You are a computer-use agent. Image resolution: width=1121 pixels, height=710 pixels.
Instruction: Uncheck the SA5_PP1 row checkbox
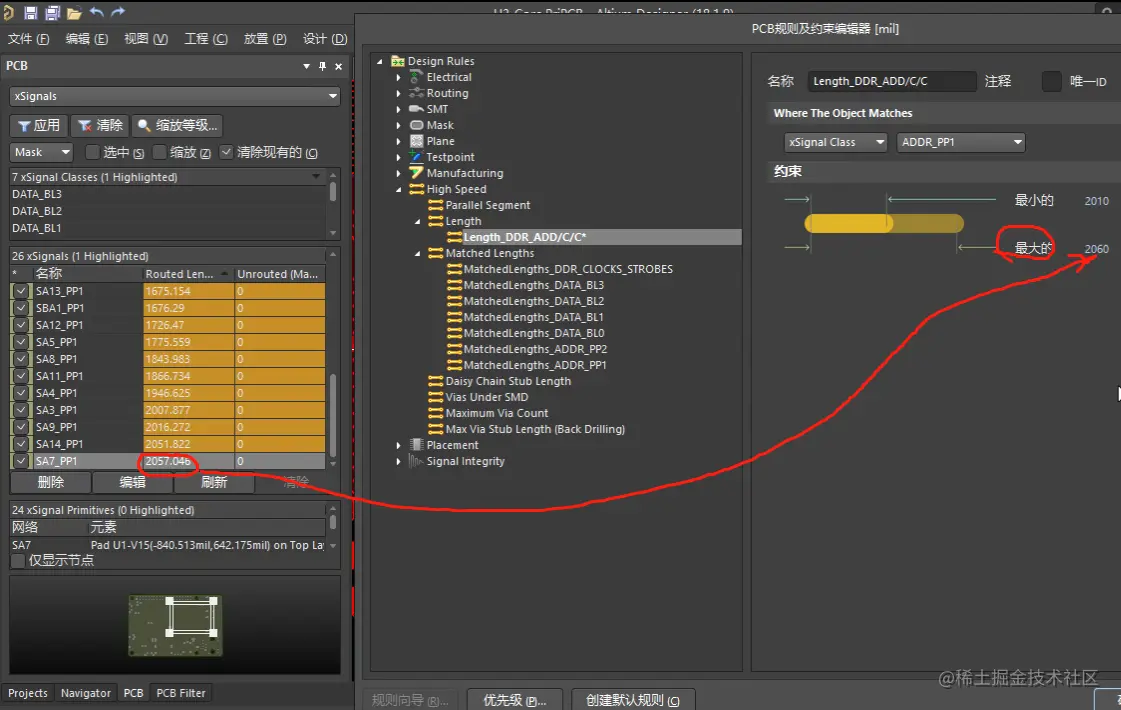click(x=21, y=342)
